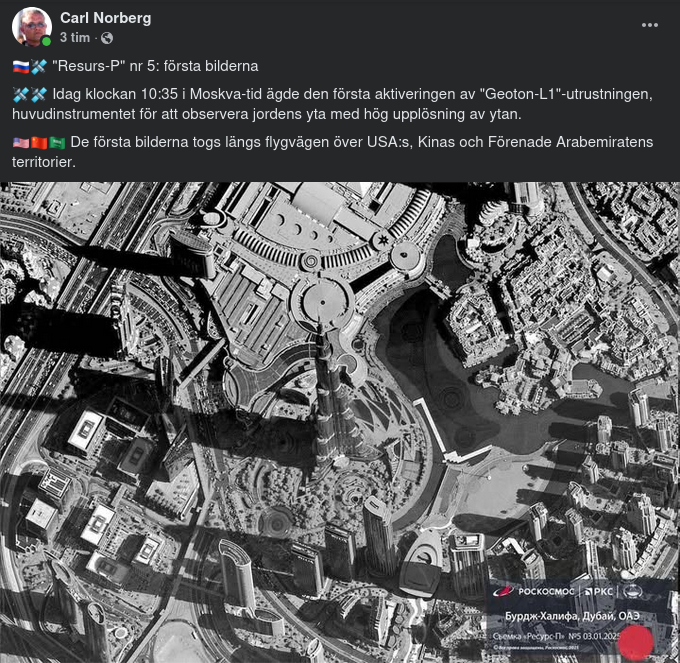Click the Chinese flag emoji
Viewport: 680px width, 663px height.
pyautogui.click(x=39, y=143)
